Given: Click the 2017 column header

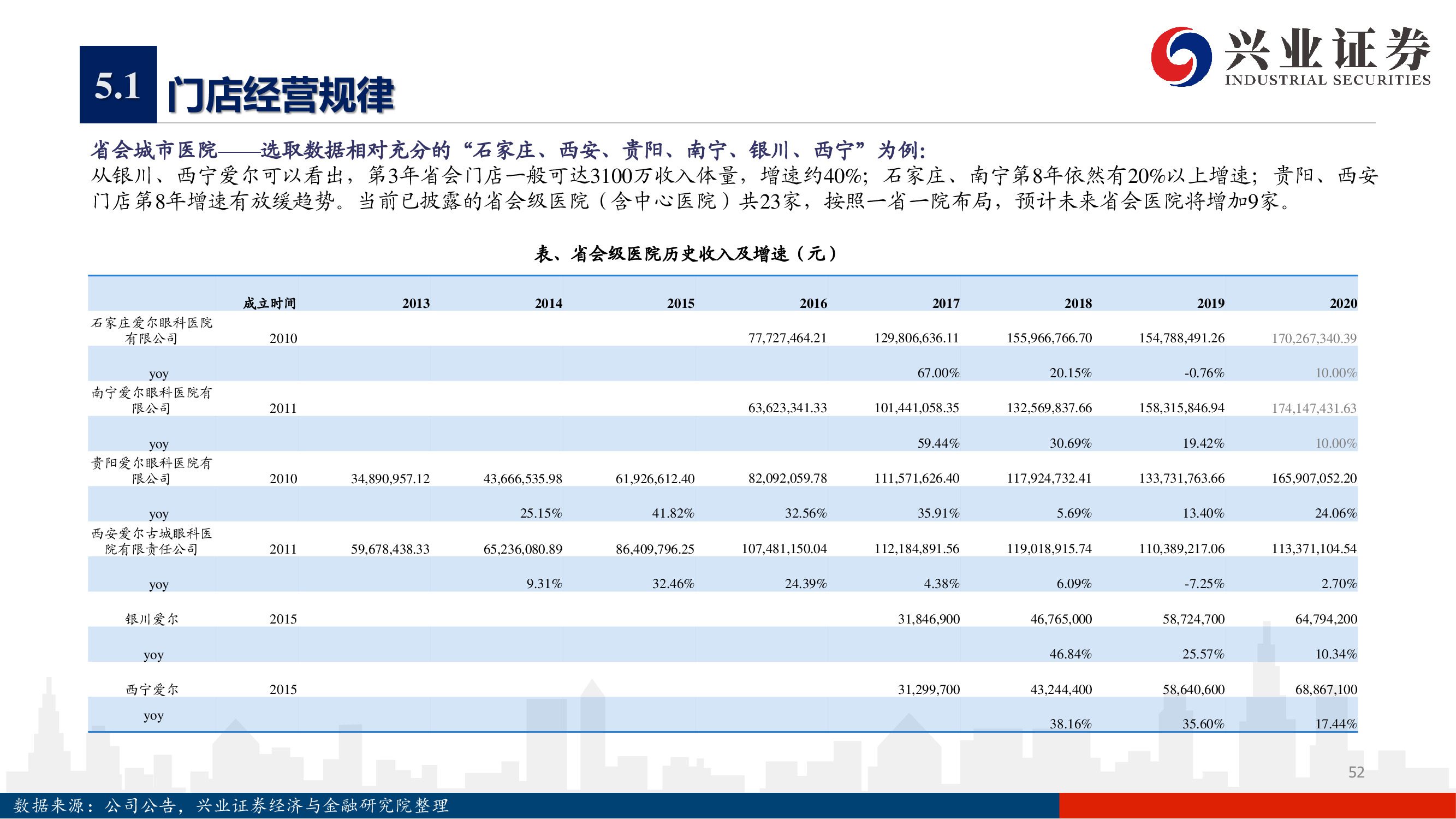Looking at the screenshot, I should [946, 304].
